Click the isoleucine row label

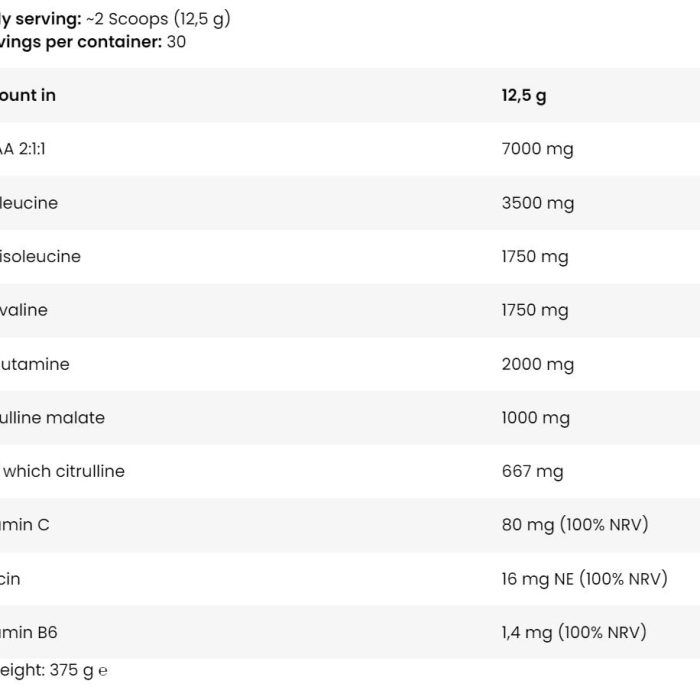[40, 257]
